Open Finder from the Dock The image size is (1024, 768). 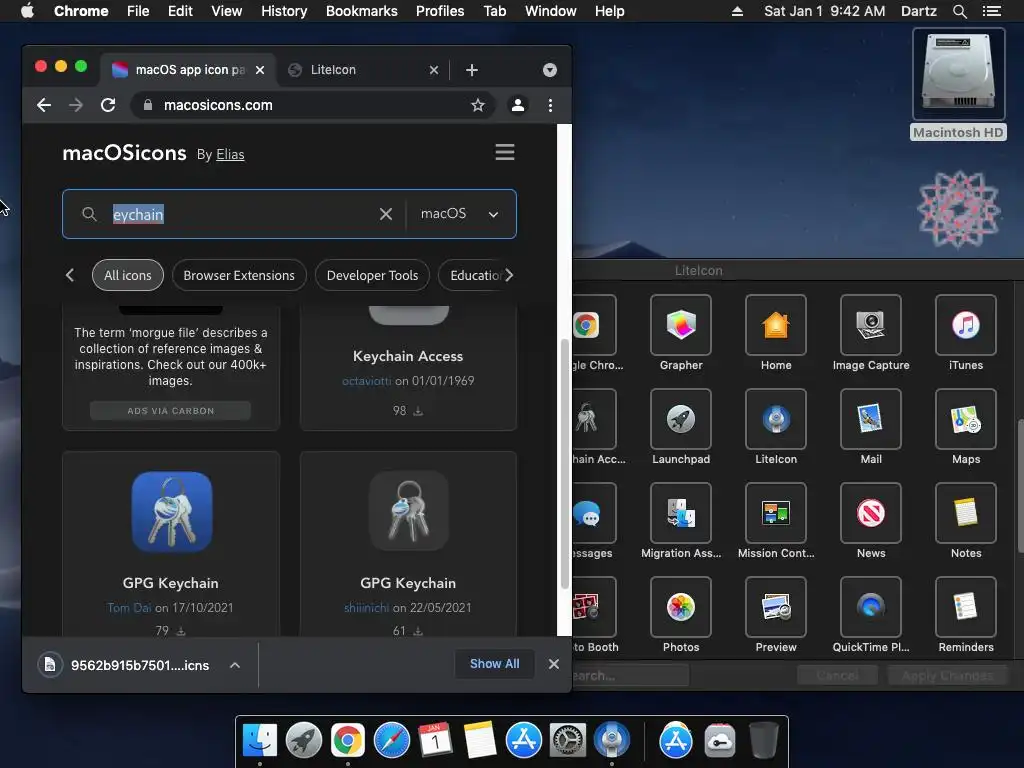point(260,741)
